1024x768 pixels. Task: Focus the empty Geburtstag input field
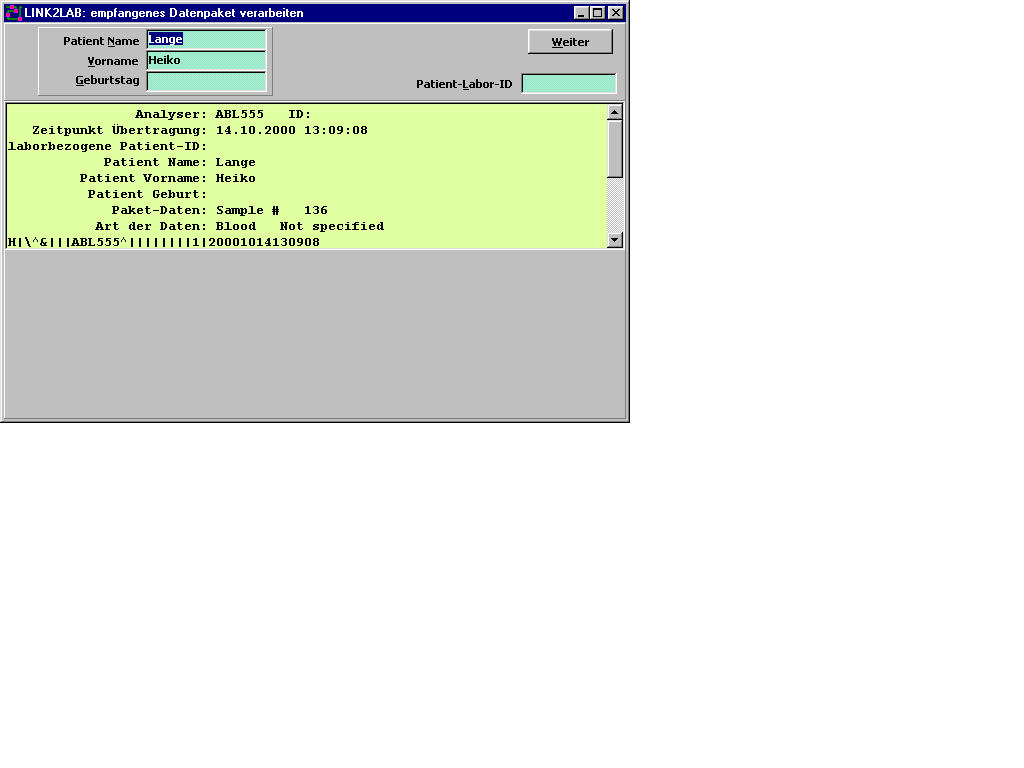pyautogui.click(x=206, y=81)
